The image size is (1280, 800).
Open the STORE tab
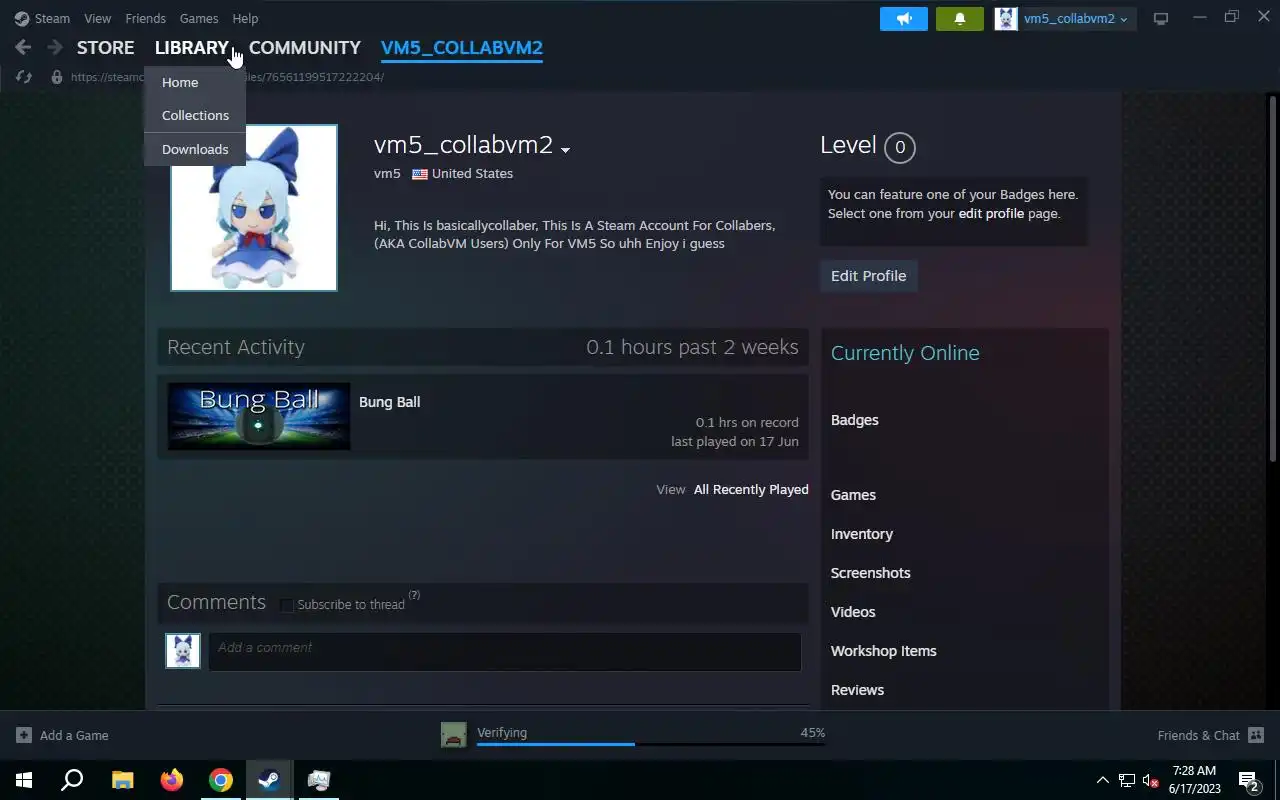pos(105,47)
